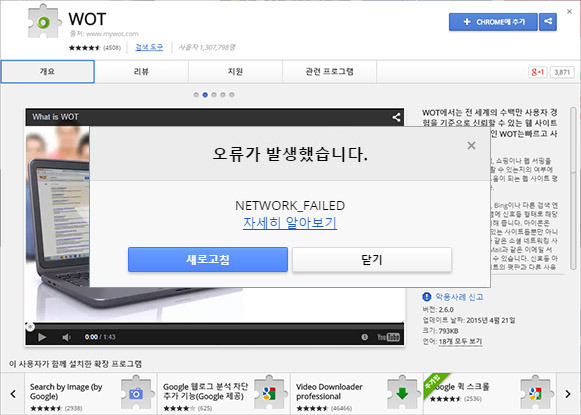Viewport: 581px width, 415px height.
Task: Click the www.mywot.com source text
Action: 112,34
